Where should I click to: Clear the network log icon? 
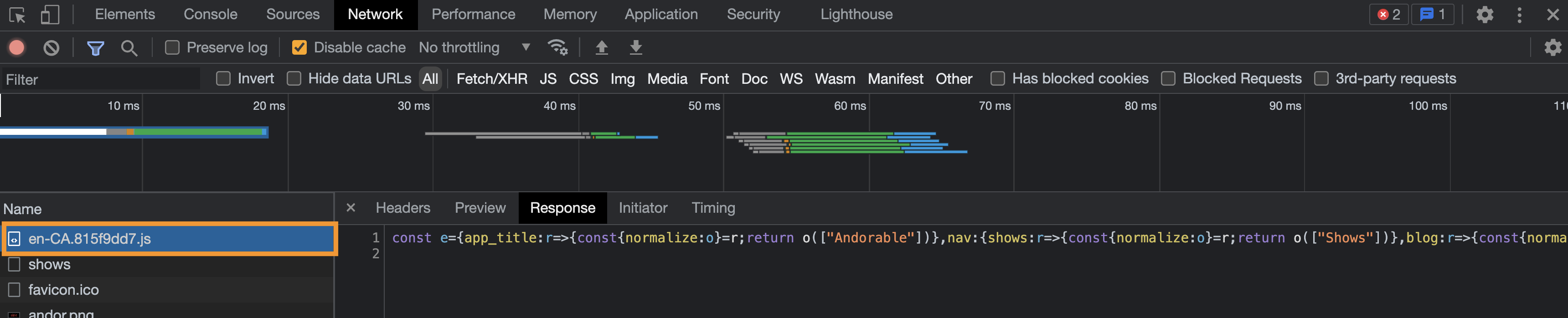51,47
